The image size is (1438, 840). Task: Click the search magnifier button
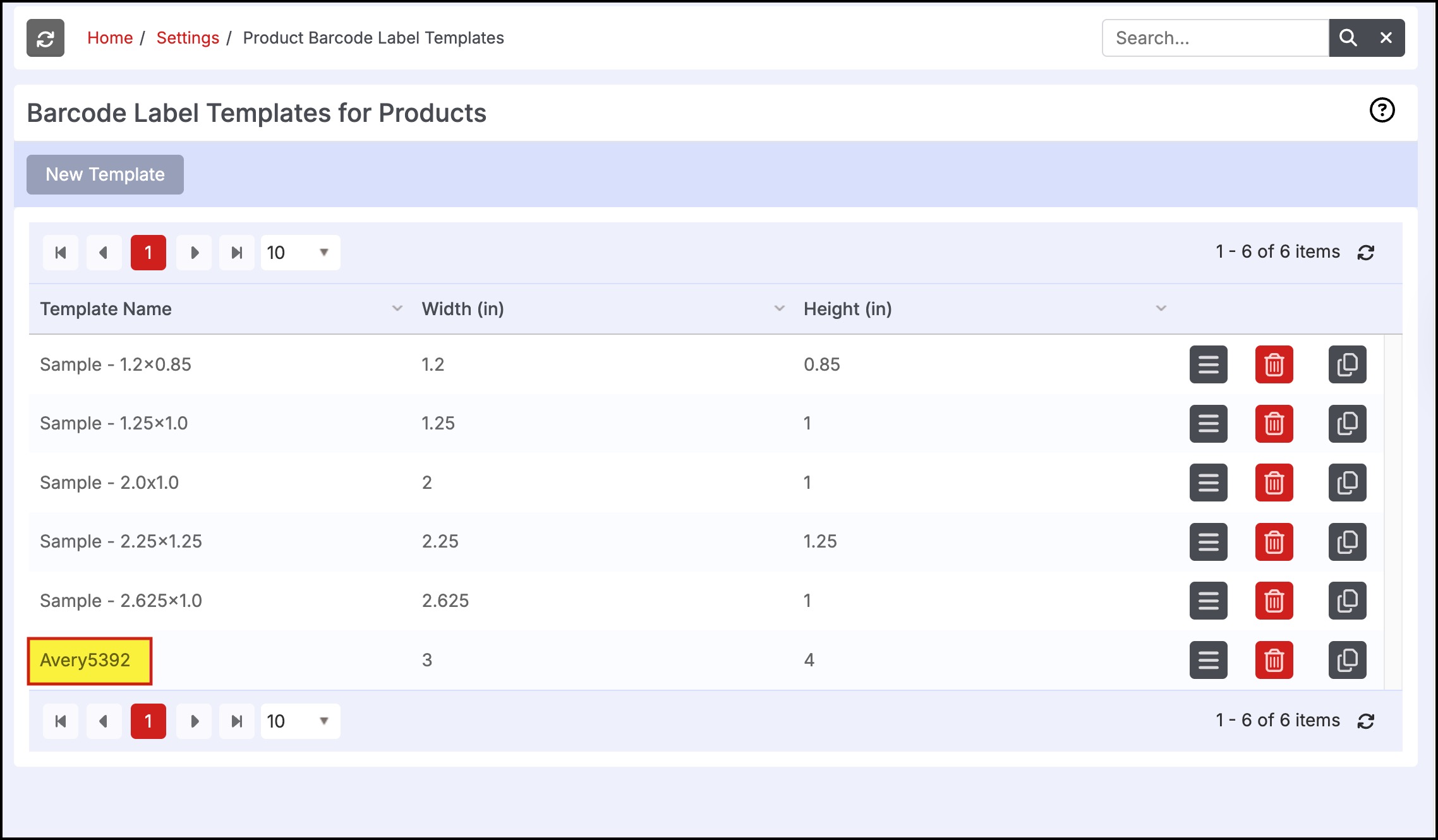1348,38
